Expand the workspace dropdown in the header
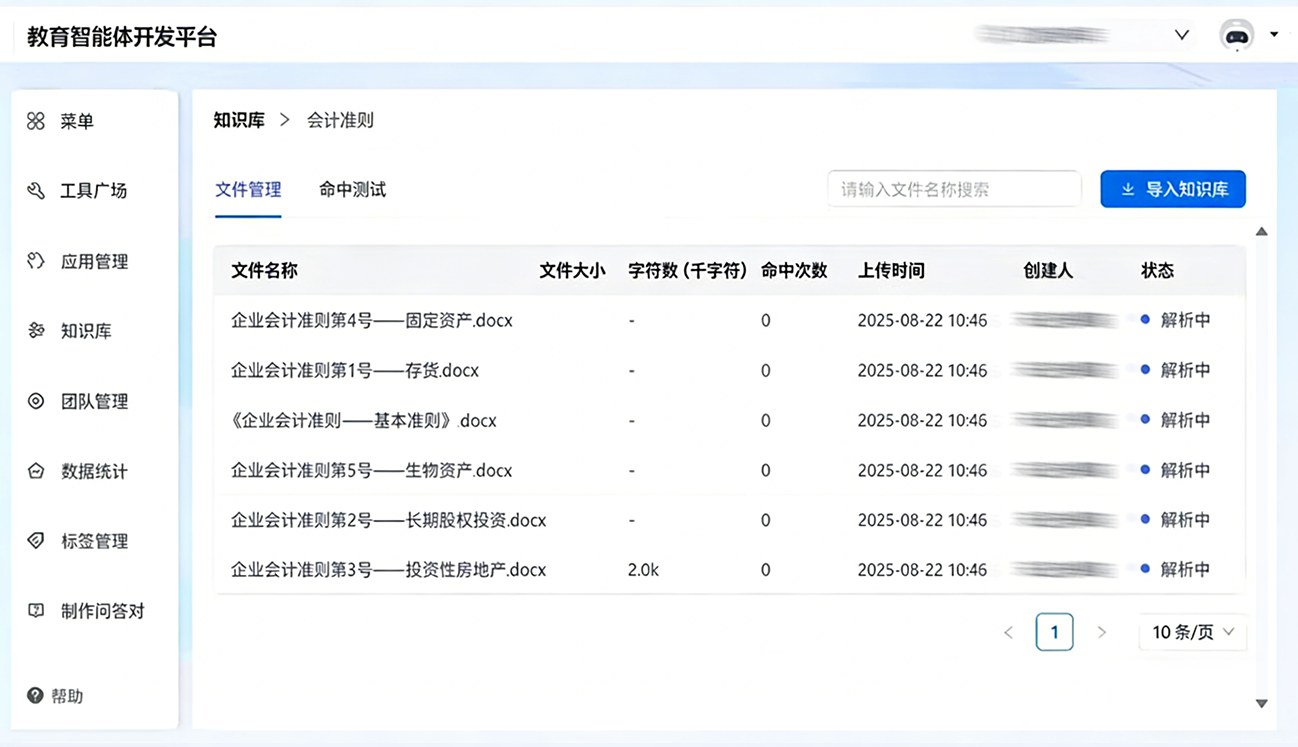Viewport: 1298px width, 747px height. coord(1182,34)
